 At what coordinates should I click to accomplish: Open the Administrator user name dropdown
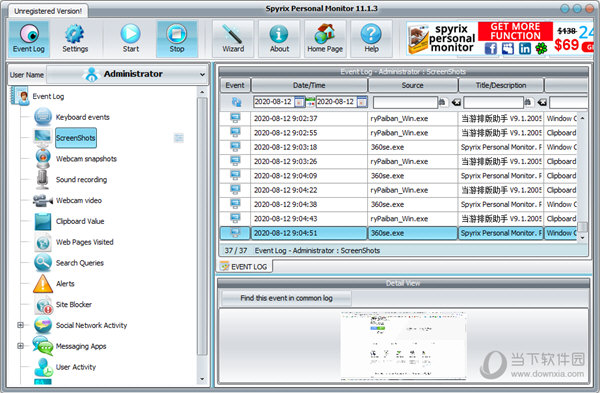(x=127, y=74)
